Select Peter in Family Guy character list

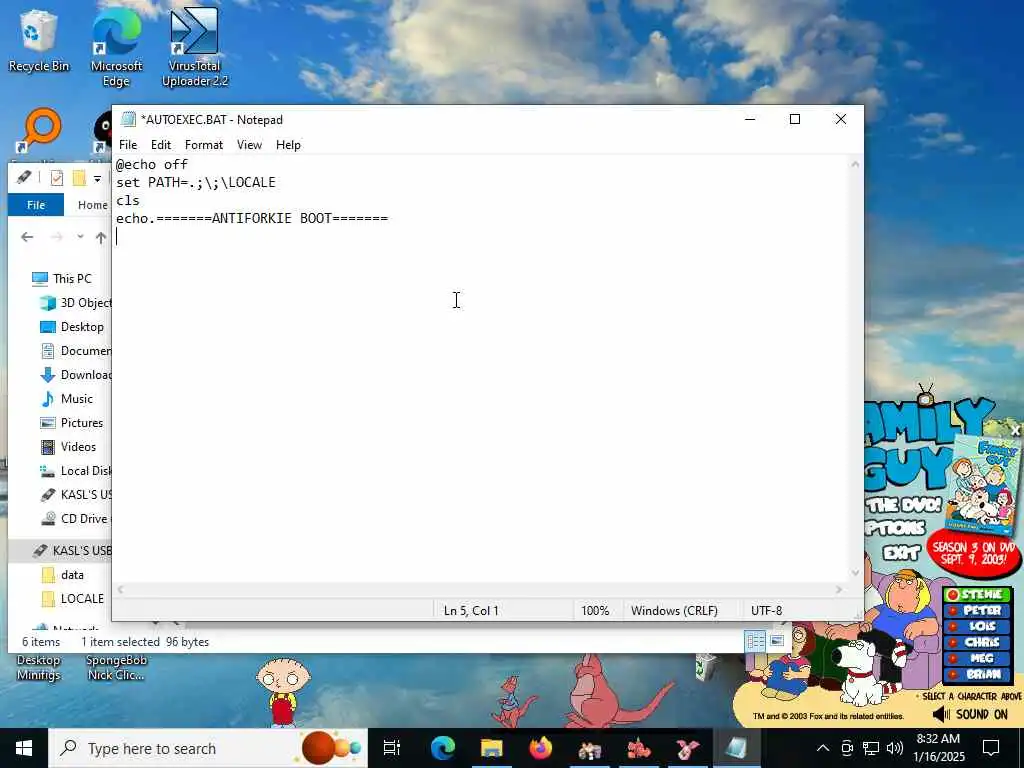pos(977,611)
